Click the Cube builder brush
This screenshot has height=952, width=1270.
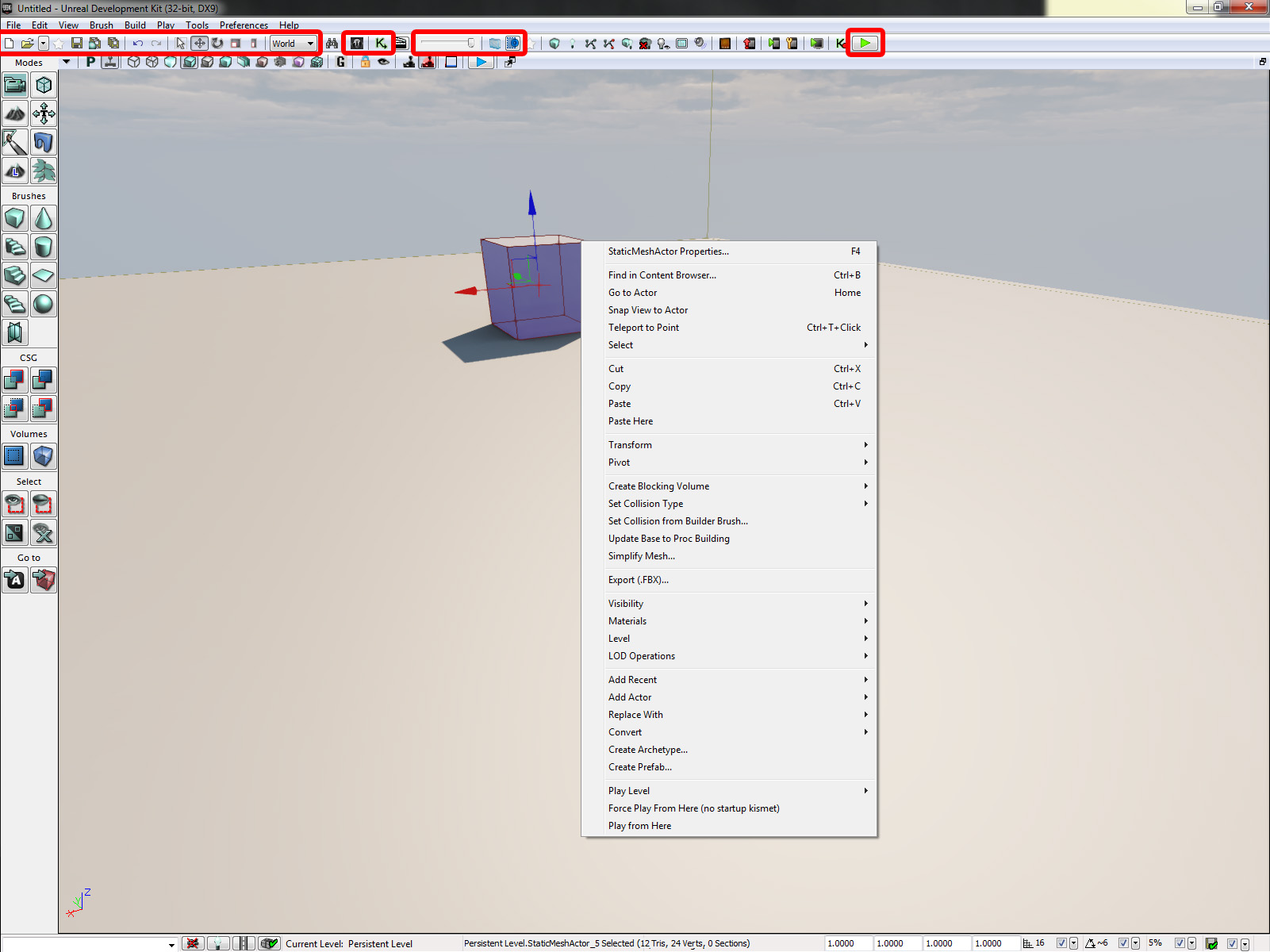15,218
